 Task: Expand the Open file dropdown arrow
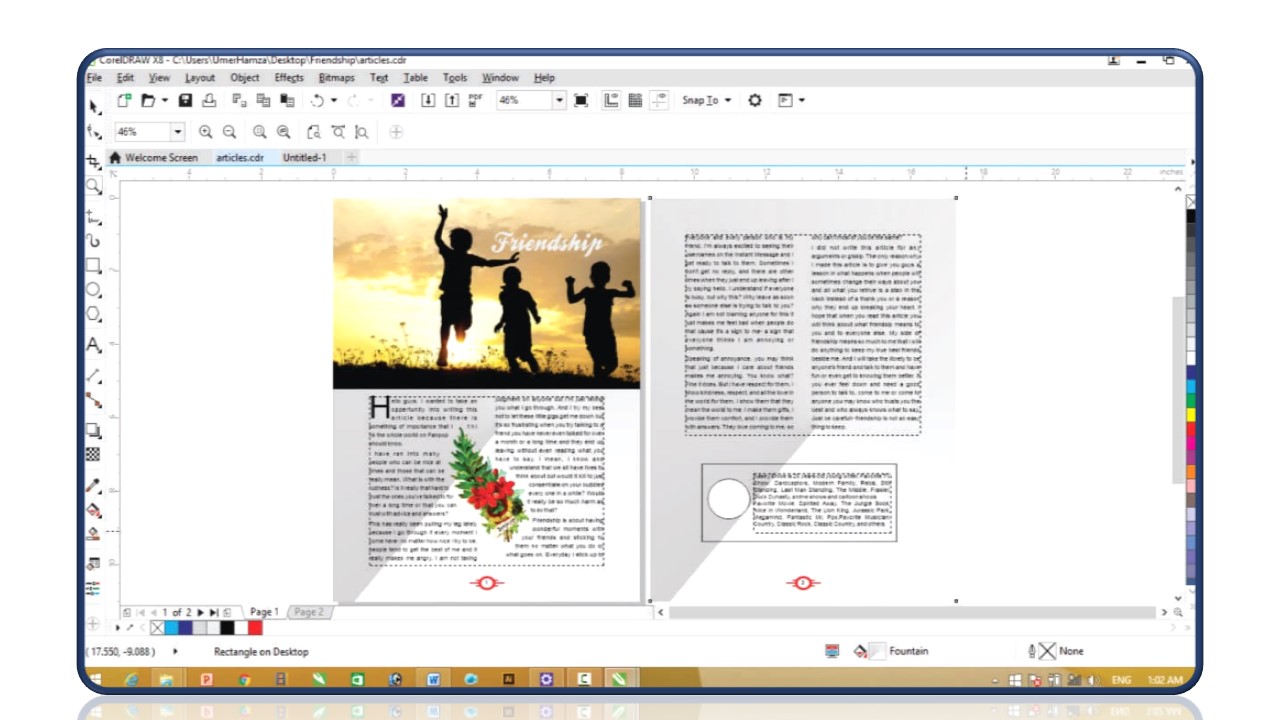(164, 100)
